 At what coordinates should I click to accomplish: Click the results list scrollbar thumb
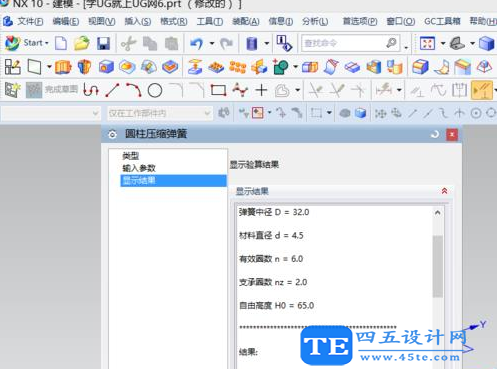[x=438, y=266]
